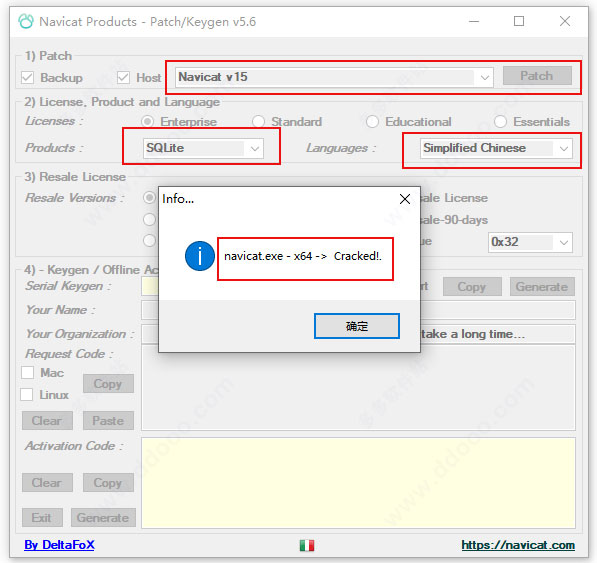Click the Patch button
The image size is (597, 563).
pos(537,75)
